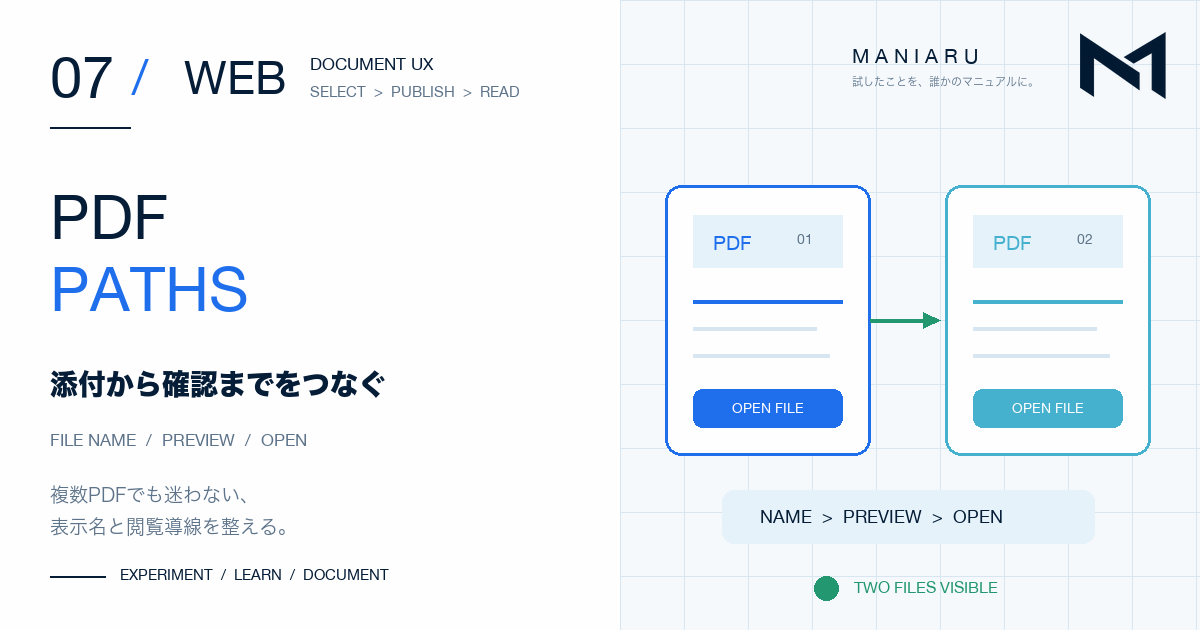Click the NAME > PREVIEW > OPEN bar

908,517
